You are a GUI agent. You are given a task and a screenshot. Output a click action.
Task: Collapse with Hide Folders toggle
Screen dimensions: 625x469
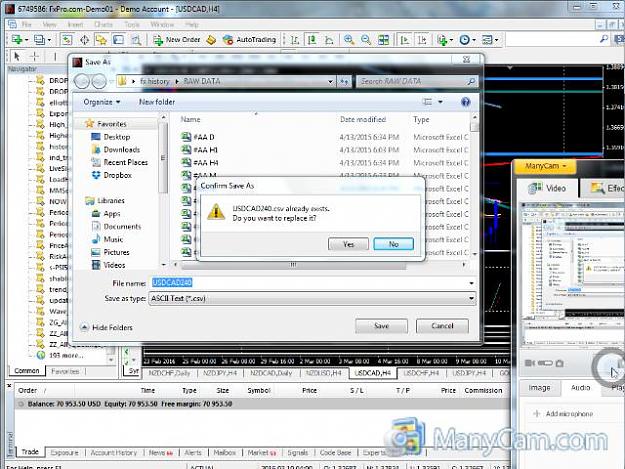(x=106, y=328)
